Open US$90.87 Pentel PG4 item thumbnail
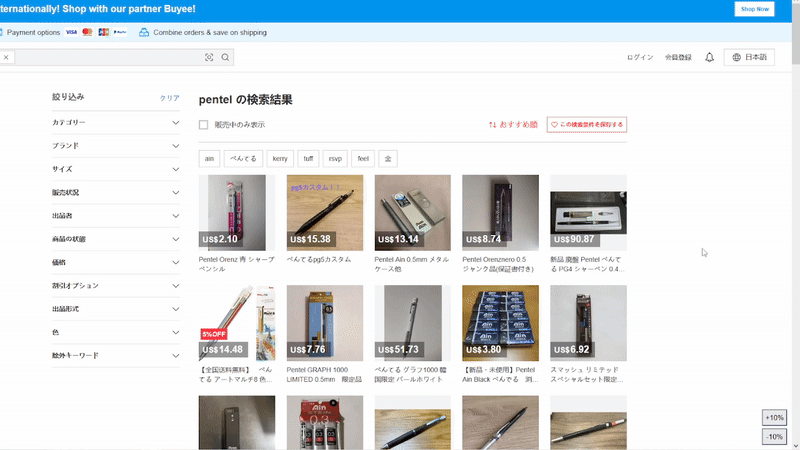The height and width of the screenshot is (450, 800). click(x=588, y=213)
